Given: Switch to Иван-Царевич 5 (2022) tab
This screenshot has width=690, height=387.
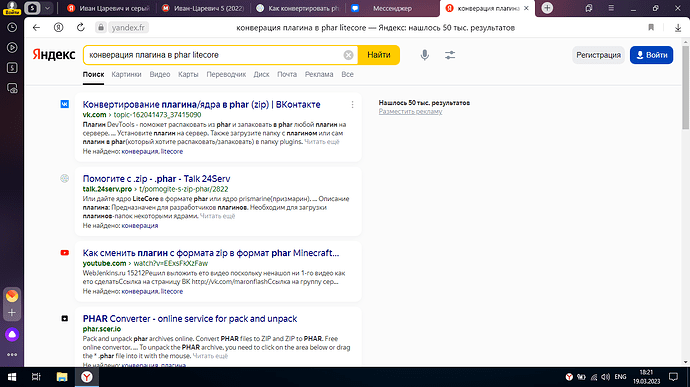Looking at the screenshot, I should [x=203, y=8].
